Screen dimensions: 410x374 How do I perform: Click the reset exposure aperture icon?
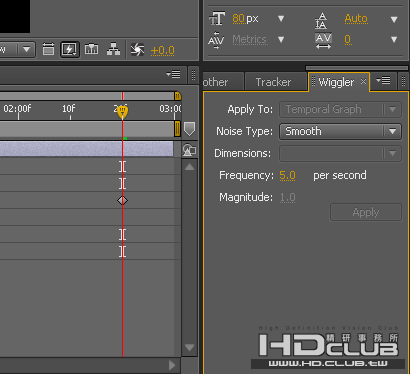137,50
